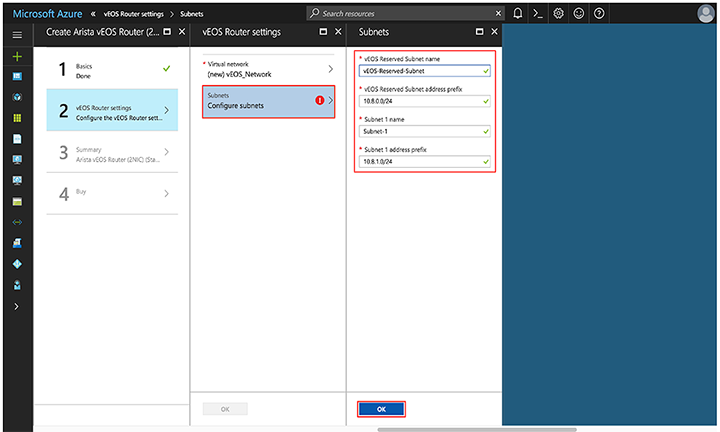
Task: Expand the sidebar More services chevron
Action: pyautogui.click(x=17, y=306)
